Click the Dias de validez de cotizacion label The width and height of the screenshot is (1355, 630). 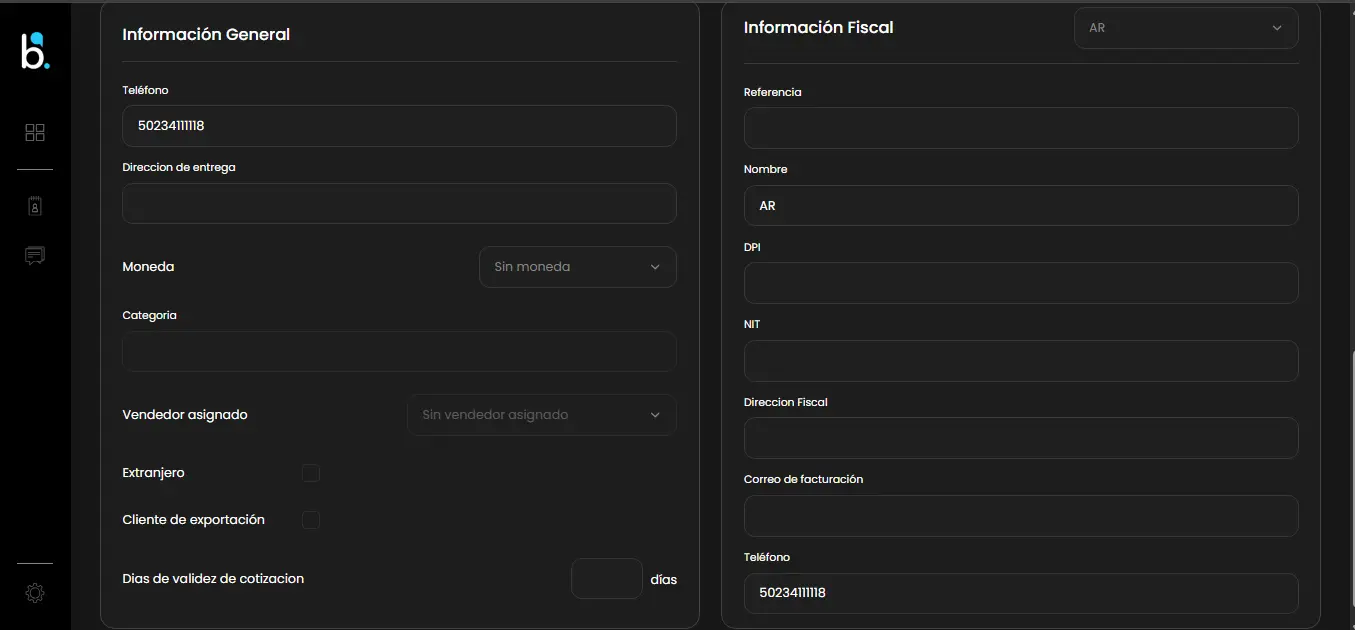[x=213, y=579]
